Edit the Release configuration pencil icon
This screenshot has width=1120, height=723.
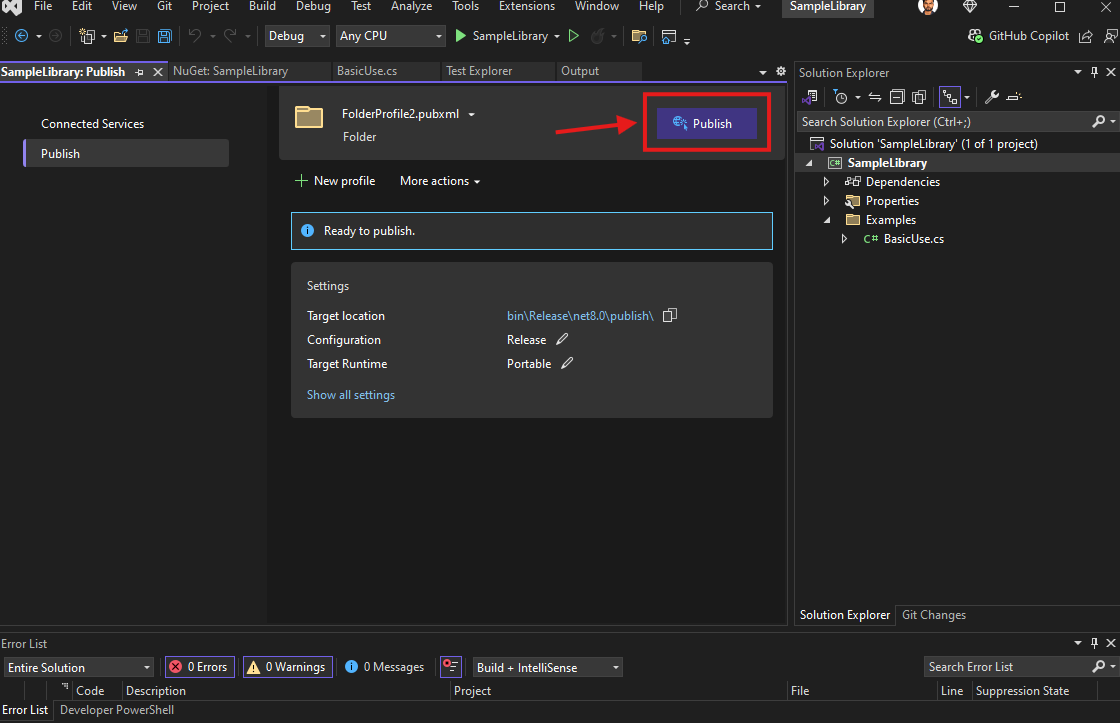[x=562, y=339]
